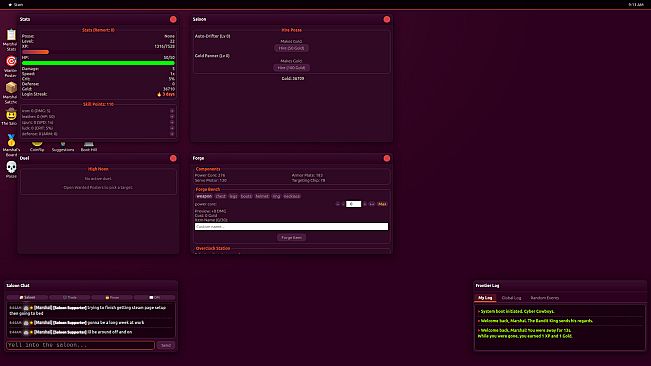Add a skill point to luck
This screenshot has width=651, height=366.
click(x=172, y=128)
